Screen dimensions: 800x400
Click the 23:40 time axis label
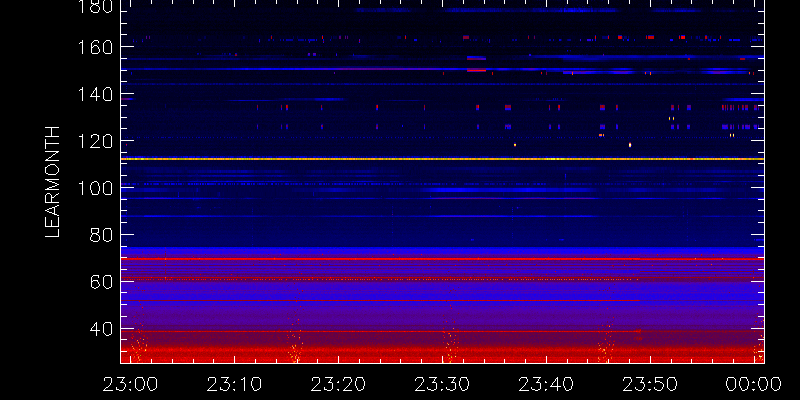pos(546,384)
